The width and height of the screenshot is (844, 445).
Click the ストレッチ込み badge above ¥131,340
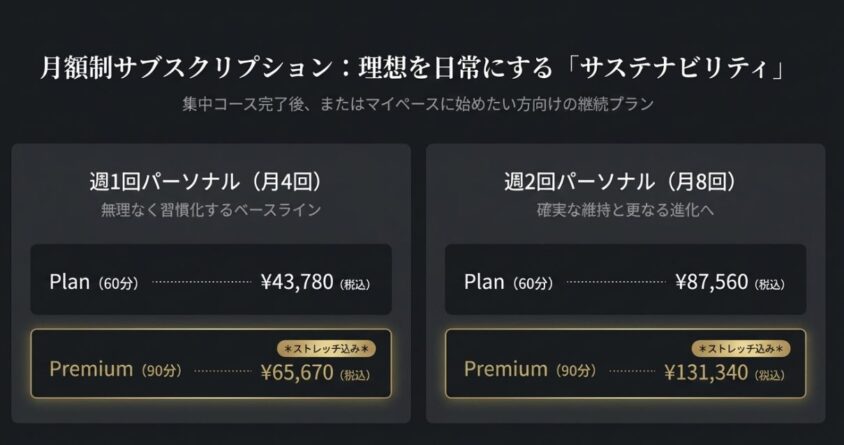pyautogui.click(x=741, y=347)
